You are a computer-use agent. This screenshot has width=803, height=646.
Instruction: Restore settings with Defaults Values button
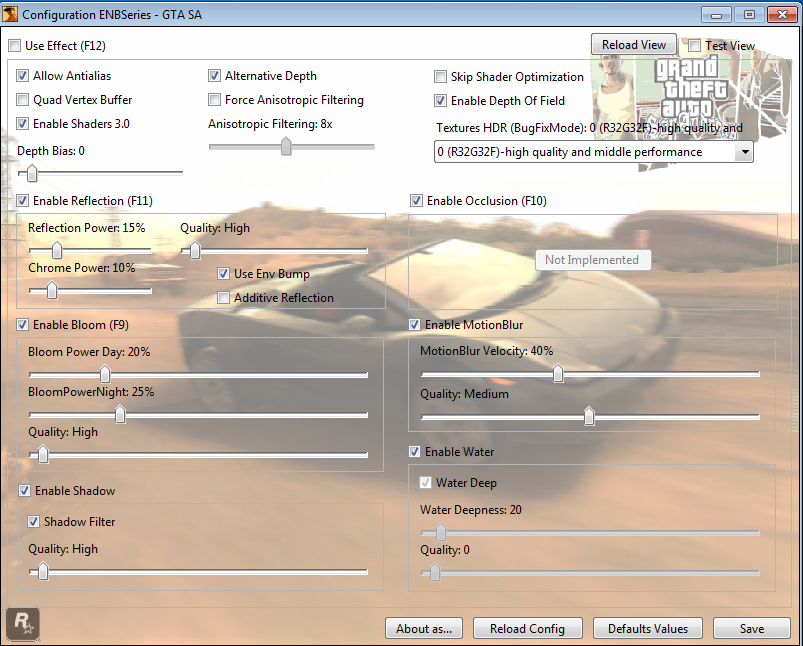click(648, 629)
